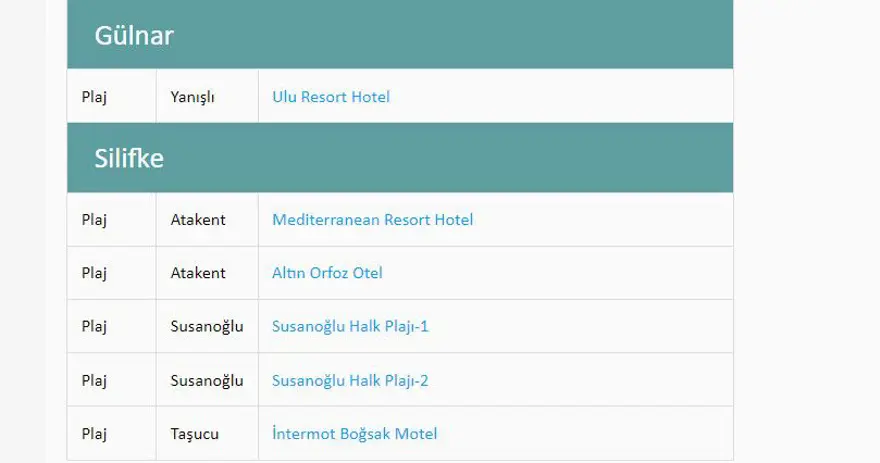880x463 pixels.
Task: Click Atakent in the Altın Orfoz Otel row
Action: [x=198, y=273]
